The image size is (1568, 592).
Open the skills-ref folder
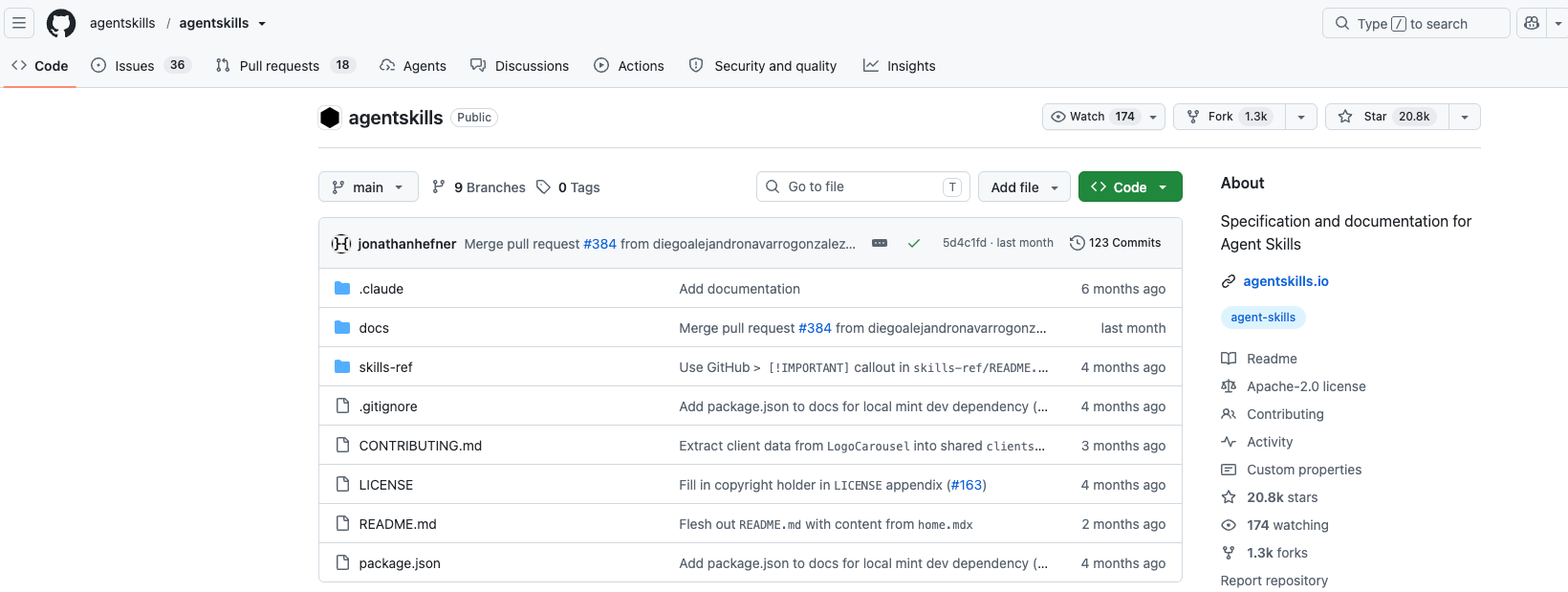tap(386, 367)
